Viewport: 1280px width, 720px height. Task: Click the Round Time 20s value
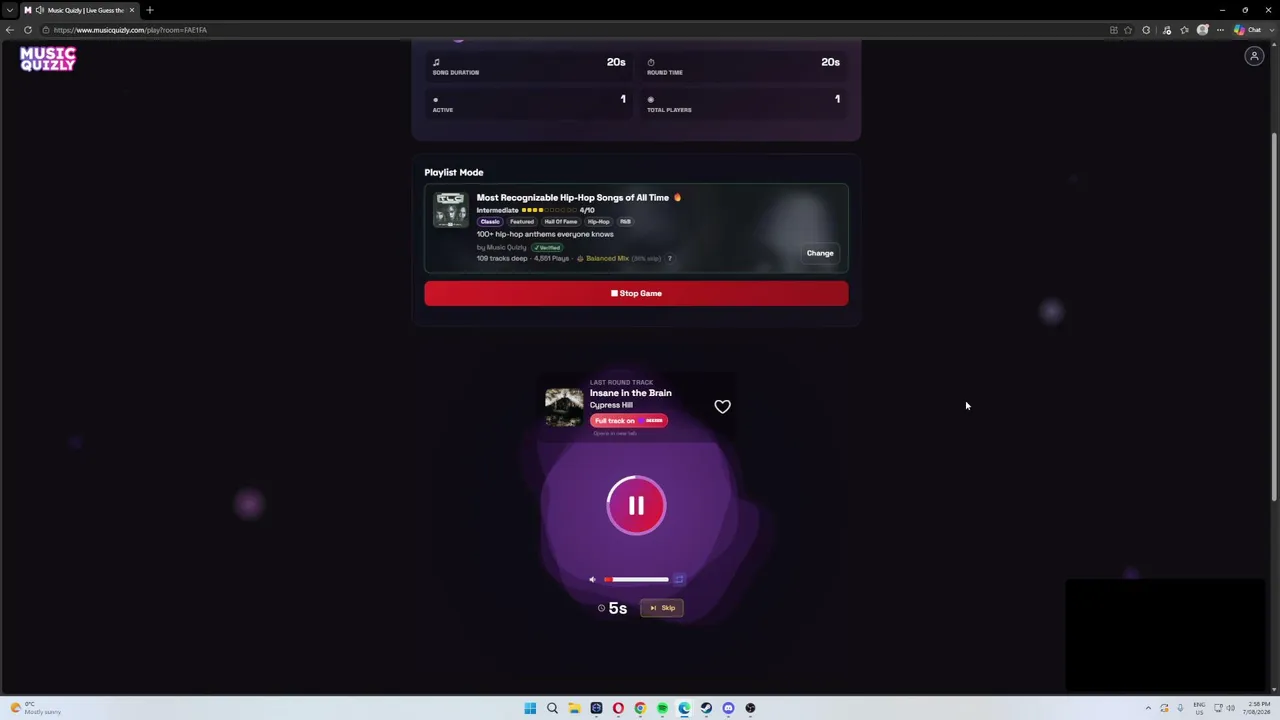click(830, 62)
